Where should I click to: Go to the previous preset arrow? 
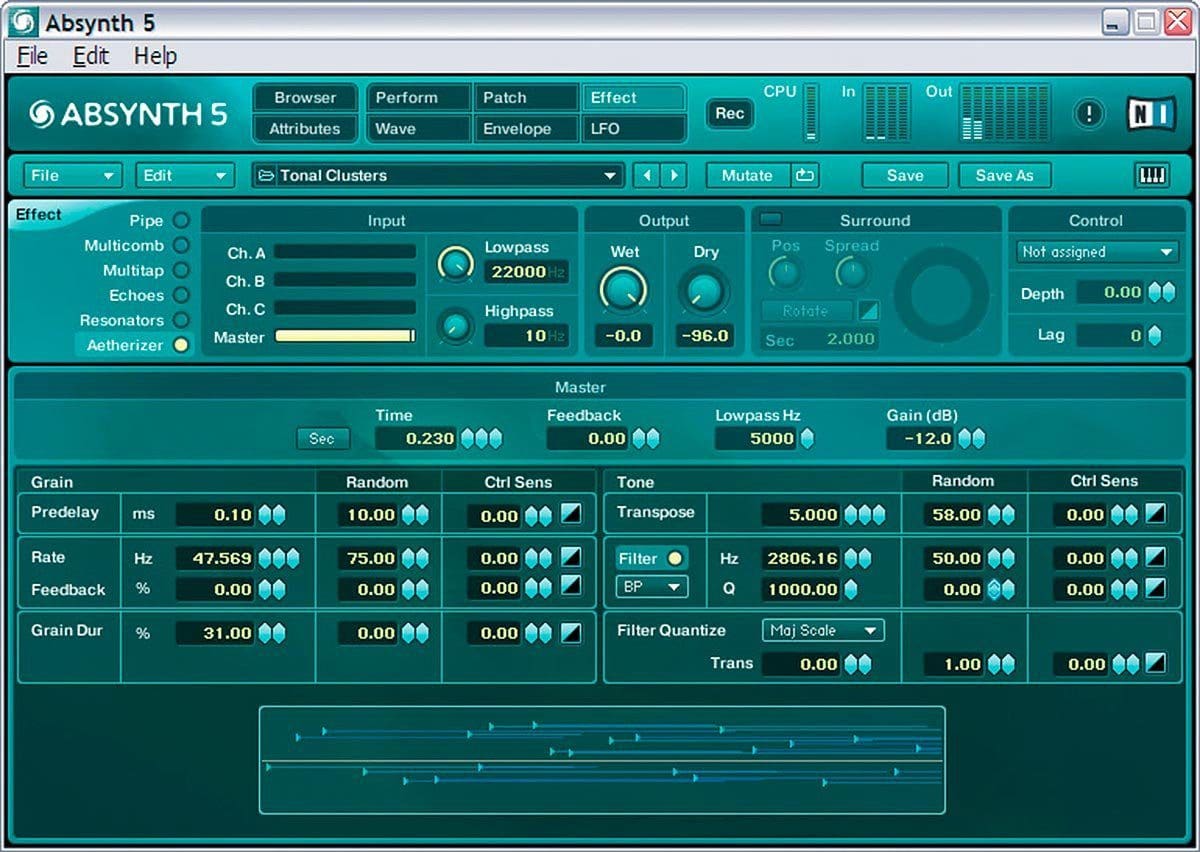(646, 175)
